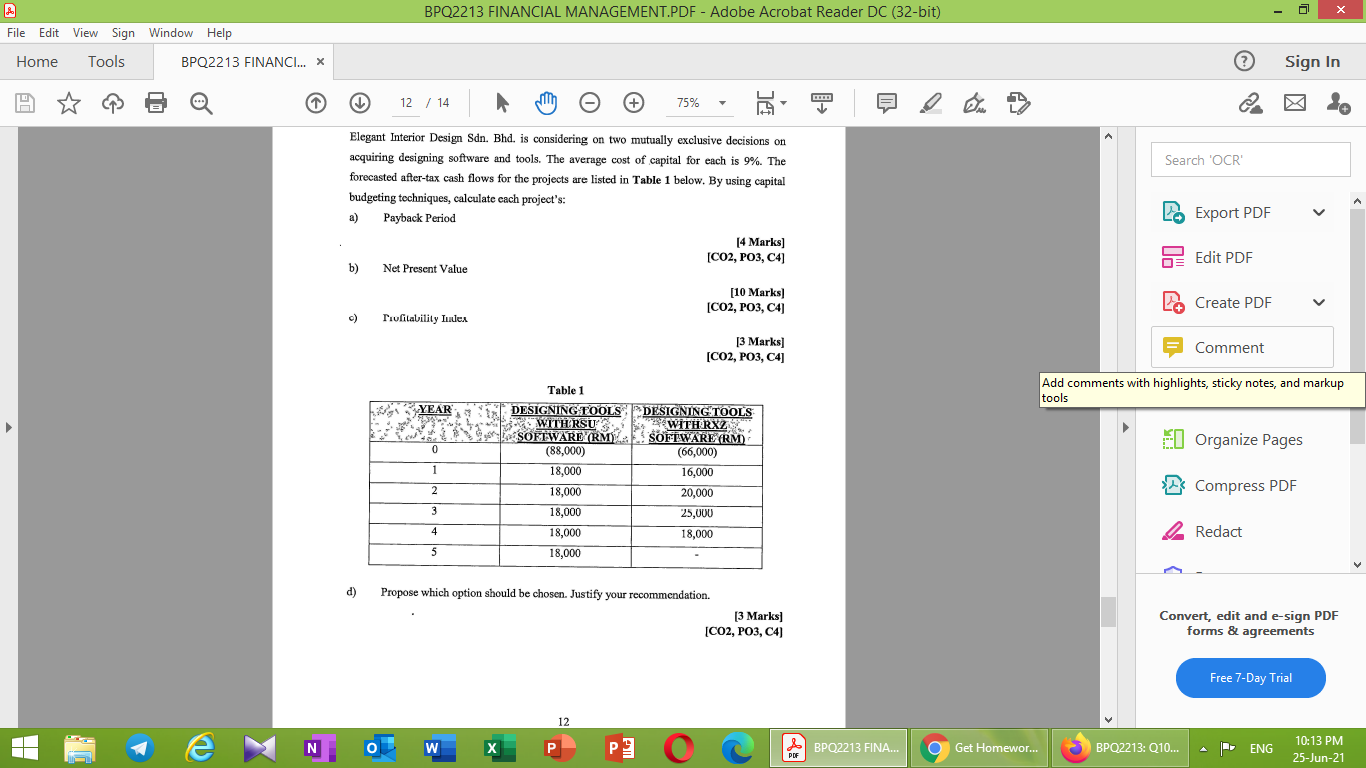Select the text Selection tool
Viewport: 1366px width, 768px height.
click(503, 103)
